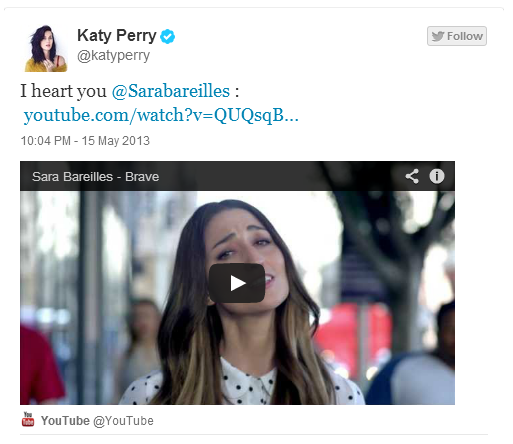Click the 'I heart you' tweet text
This screenshot has width=513, height=444.
63,91
